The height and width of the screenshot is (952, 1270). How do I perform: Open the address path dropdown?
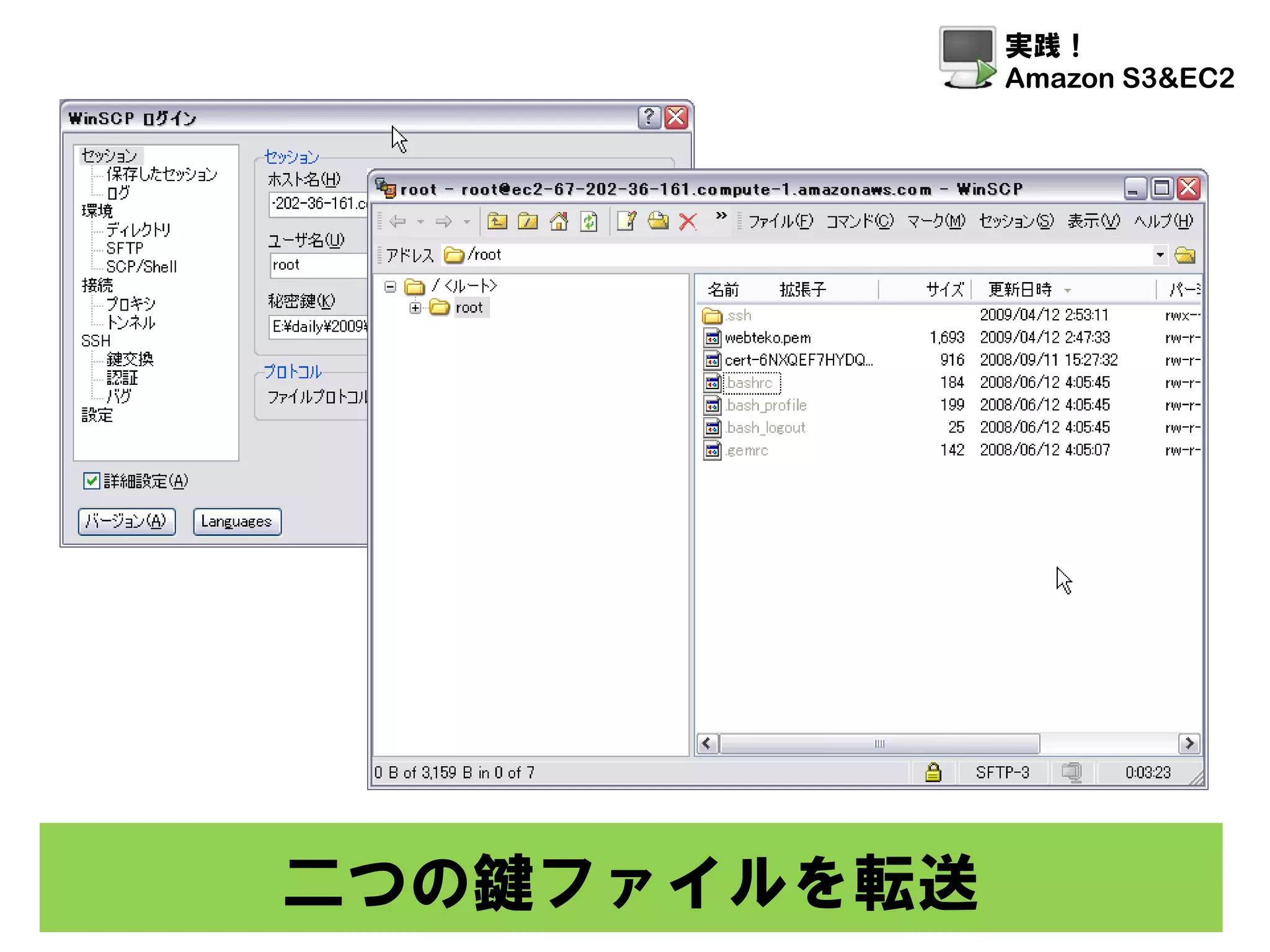1160,255
